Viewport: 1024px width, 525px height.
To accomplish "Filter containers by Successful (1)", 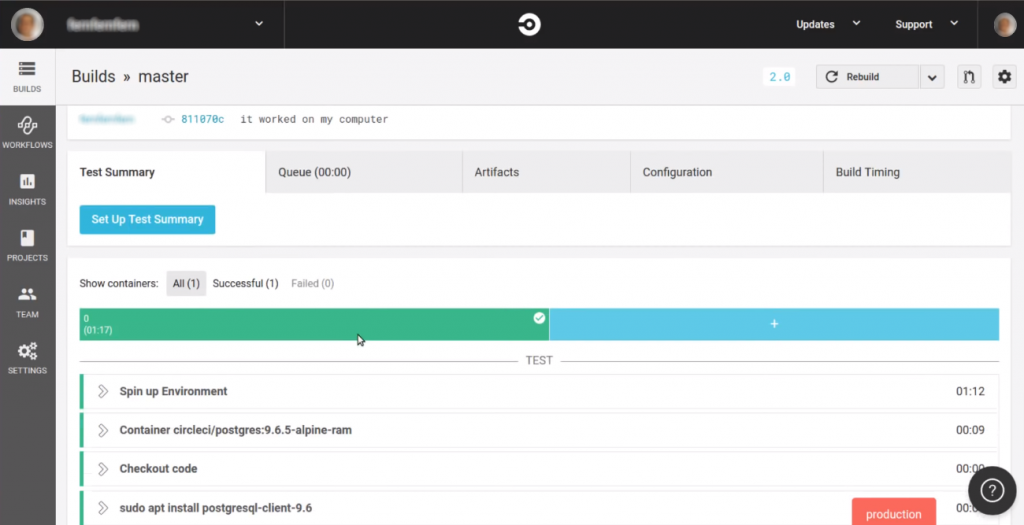I will [245, 284].
